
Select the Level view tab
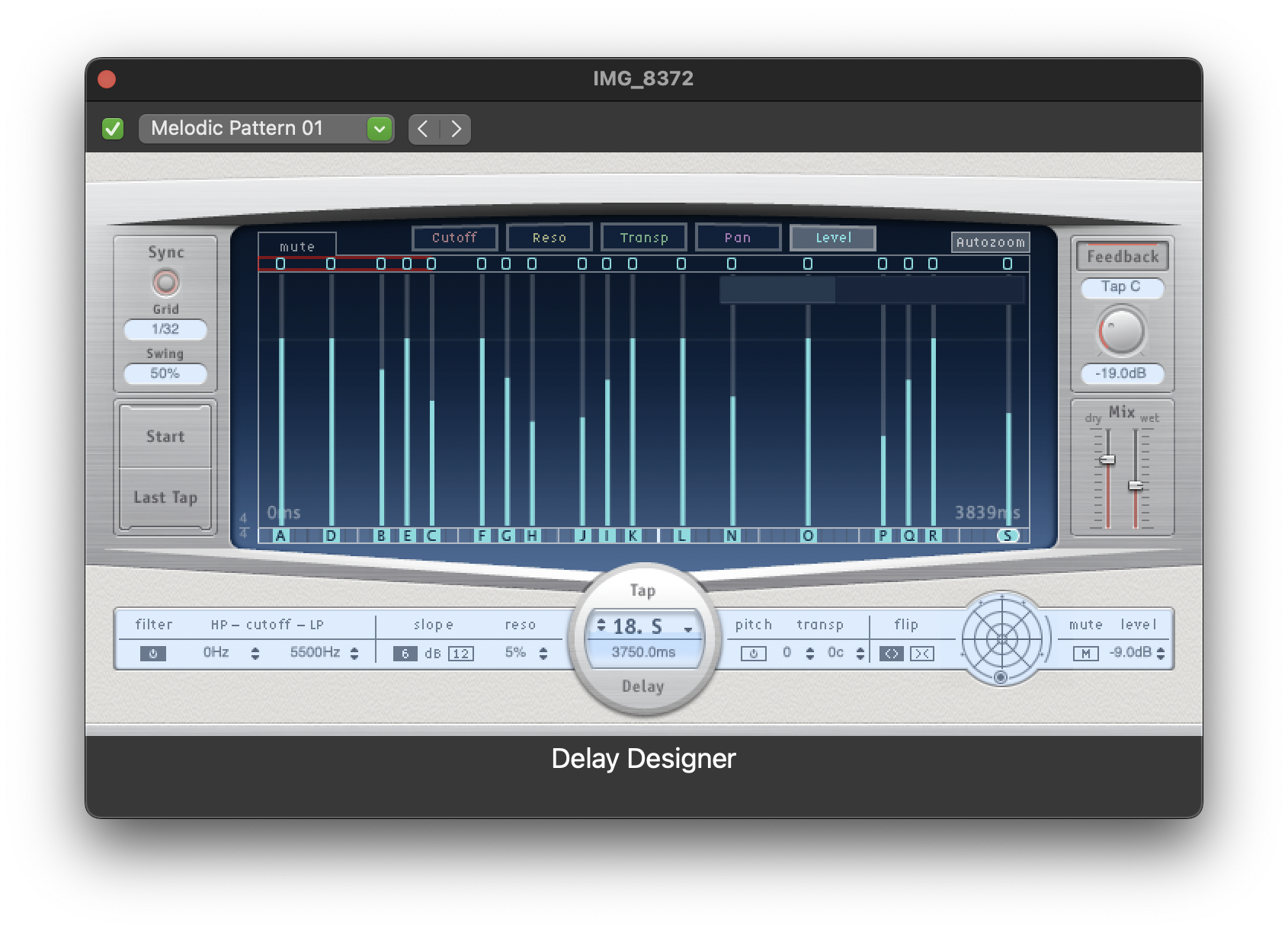click(x=833, y=238)
